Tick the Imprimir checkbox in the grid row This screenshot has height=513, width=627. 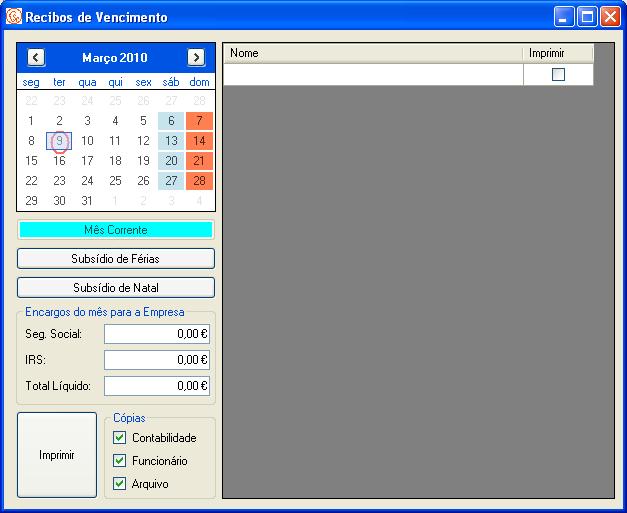pos(558,74)
